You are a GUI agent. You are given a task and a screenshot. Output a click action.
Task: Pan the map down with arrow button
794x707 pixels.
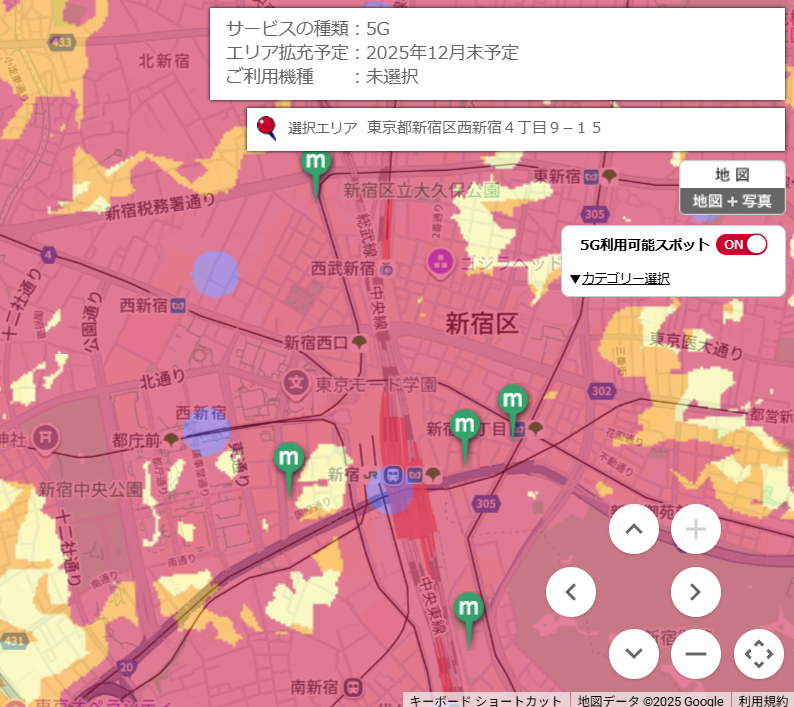pos(633,653)
